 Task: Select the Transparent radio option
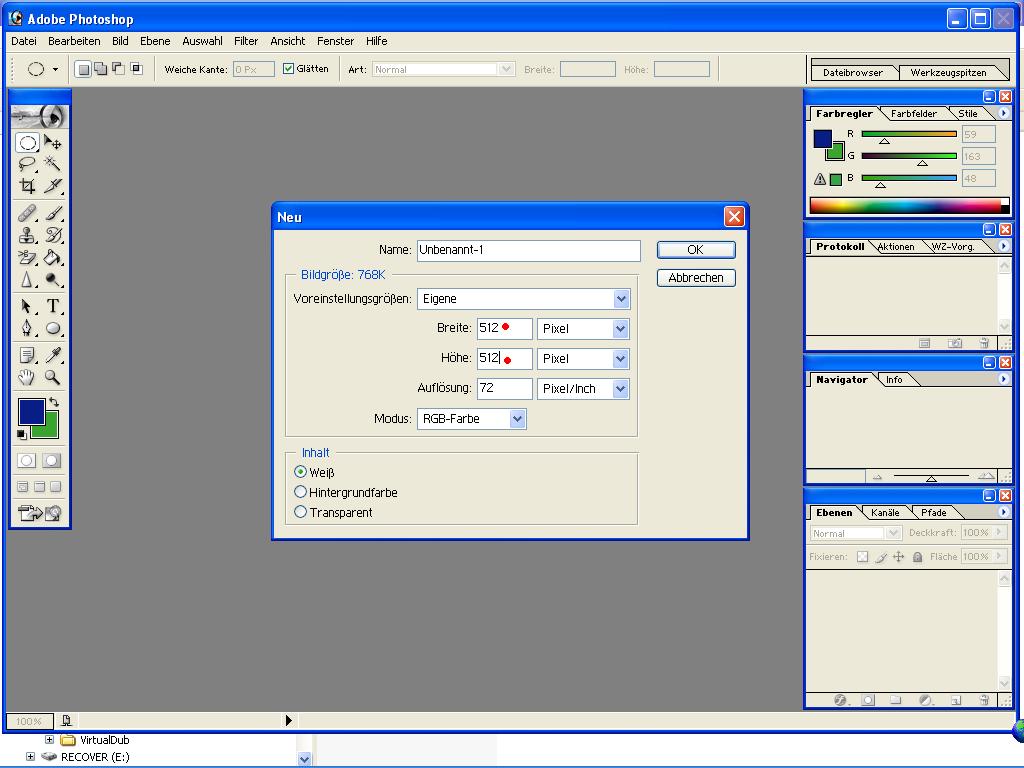(300, 512)
